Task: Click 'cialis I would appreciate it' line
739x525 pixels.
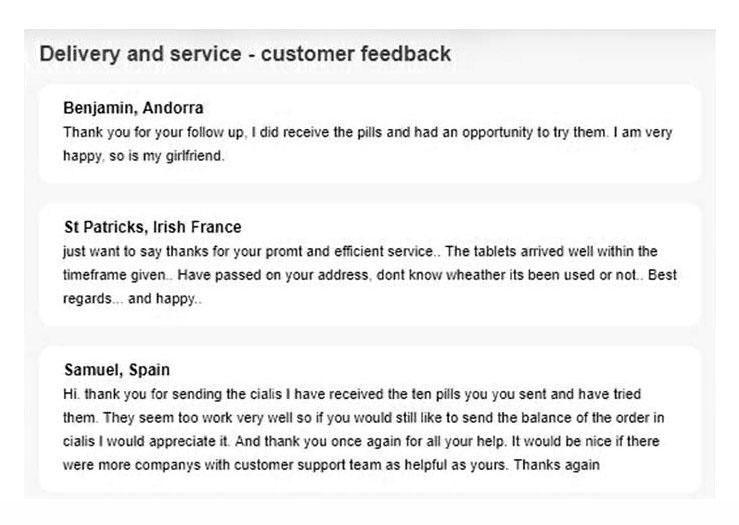Action: [361, 442]
